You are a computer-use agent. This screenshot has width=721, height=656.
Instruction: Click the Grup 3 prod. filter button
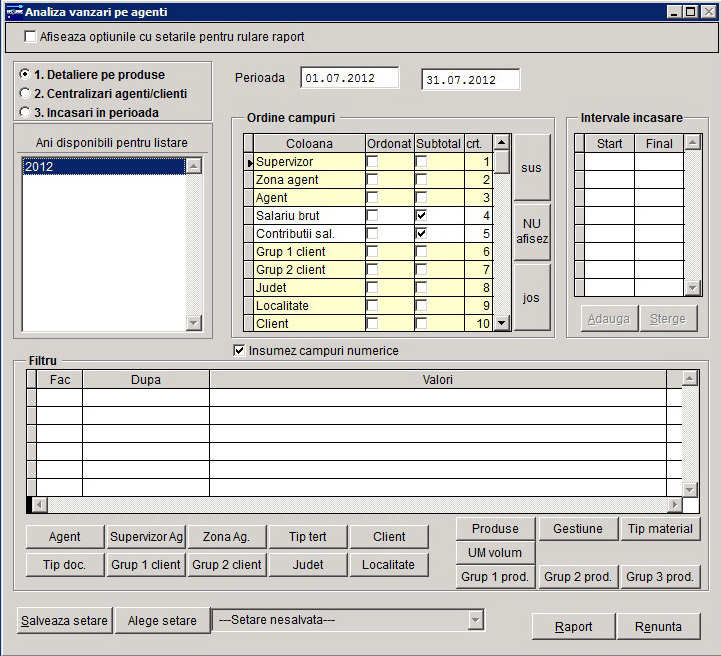point(660,576)
